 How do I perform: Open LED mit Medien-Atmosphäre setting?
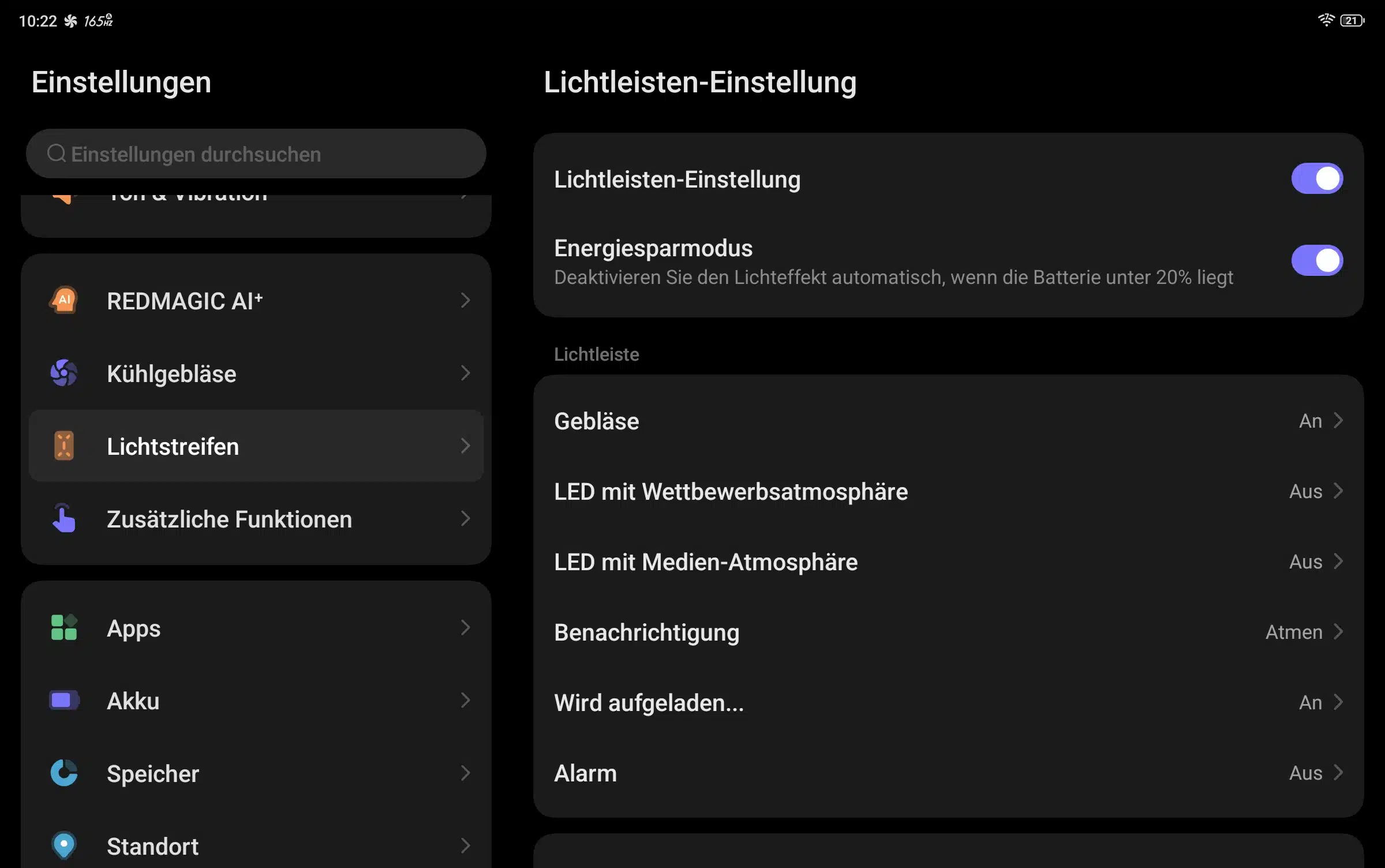[x=948, y=562]
